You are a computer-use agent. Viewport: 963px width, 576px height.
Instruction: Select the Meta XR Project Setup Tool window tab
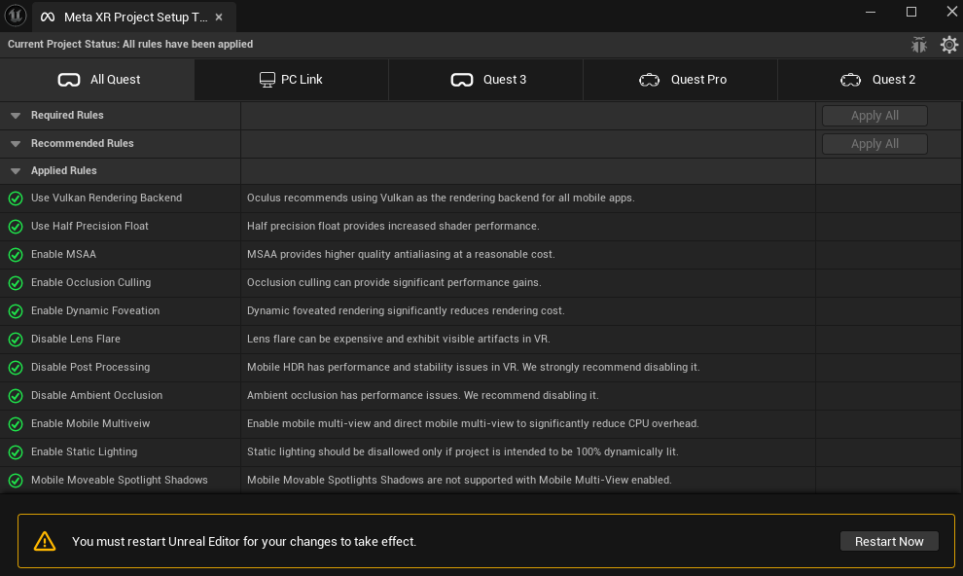[133, 17]
